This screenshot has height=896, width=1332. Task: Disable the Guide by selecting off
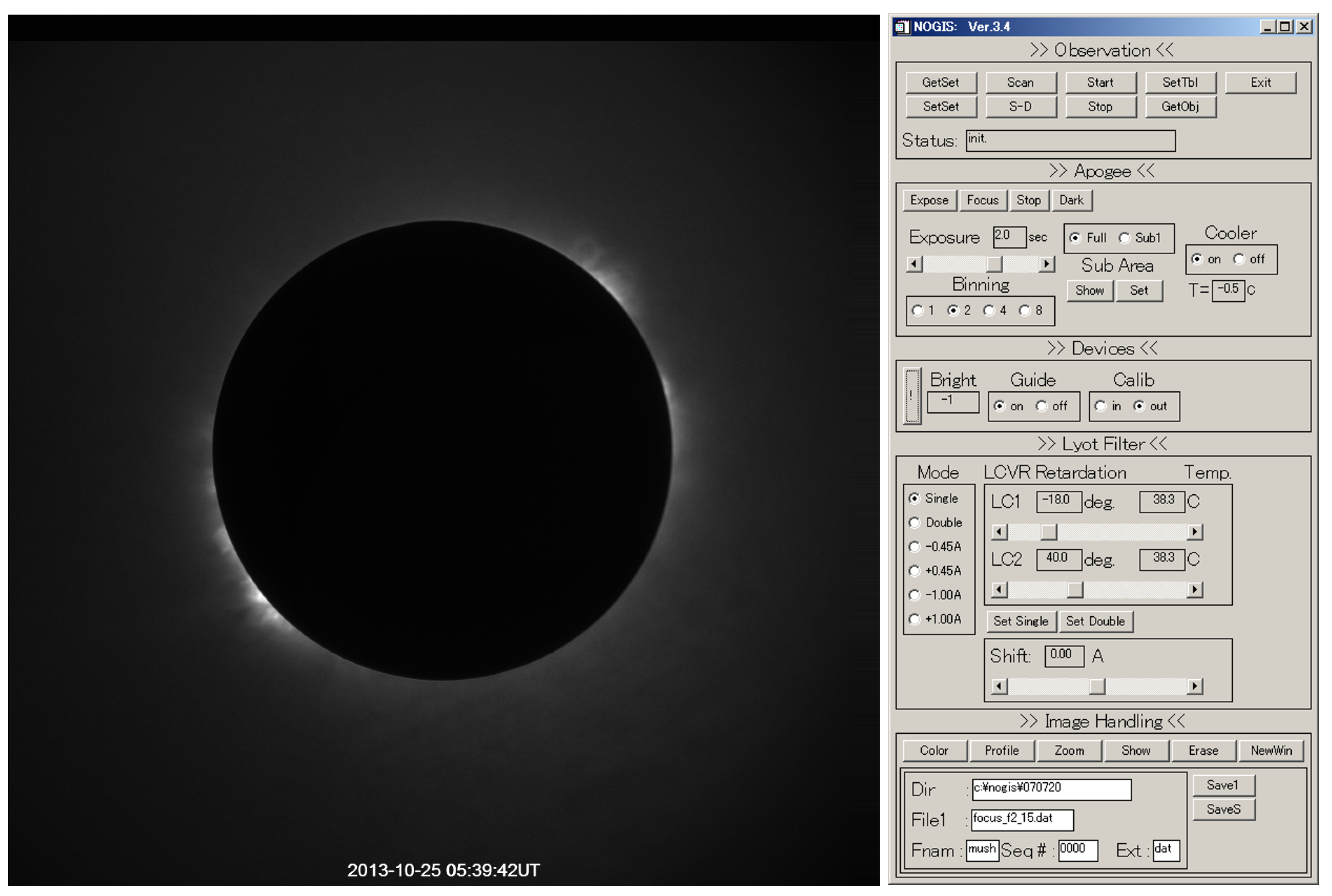point(1042,406)
